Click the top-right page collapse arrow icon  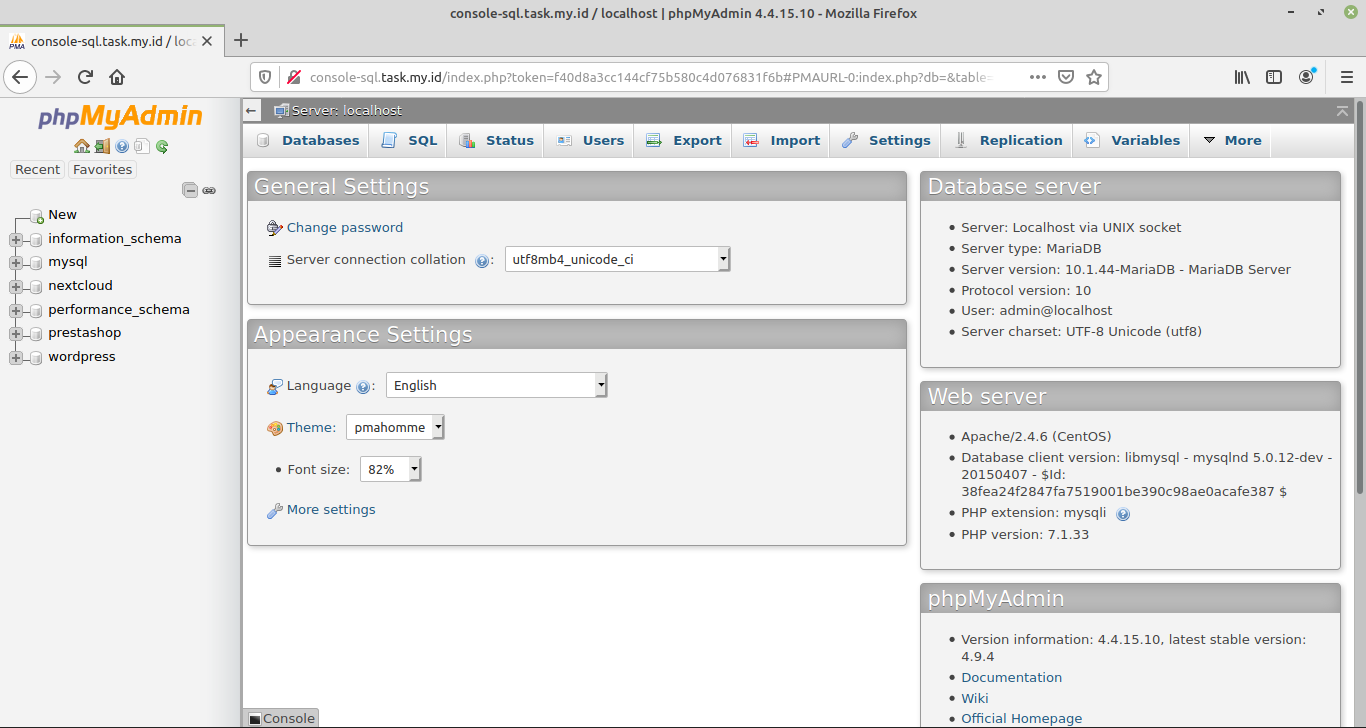(x=1342, y=111)
